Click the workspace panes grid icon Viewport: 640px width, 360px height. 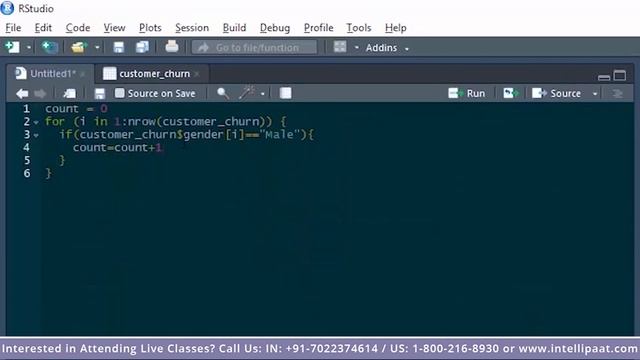point(340,47)
